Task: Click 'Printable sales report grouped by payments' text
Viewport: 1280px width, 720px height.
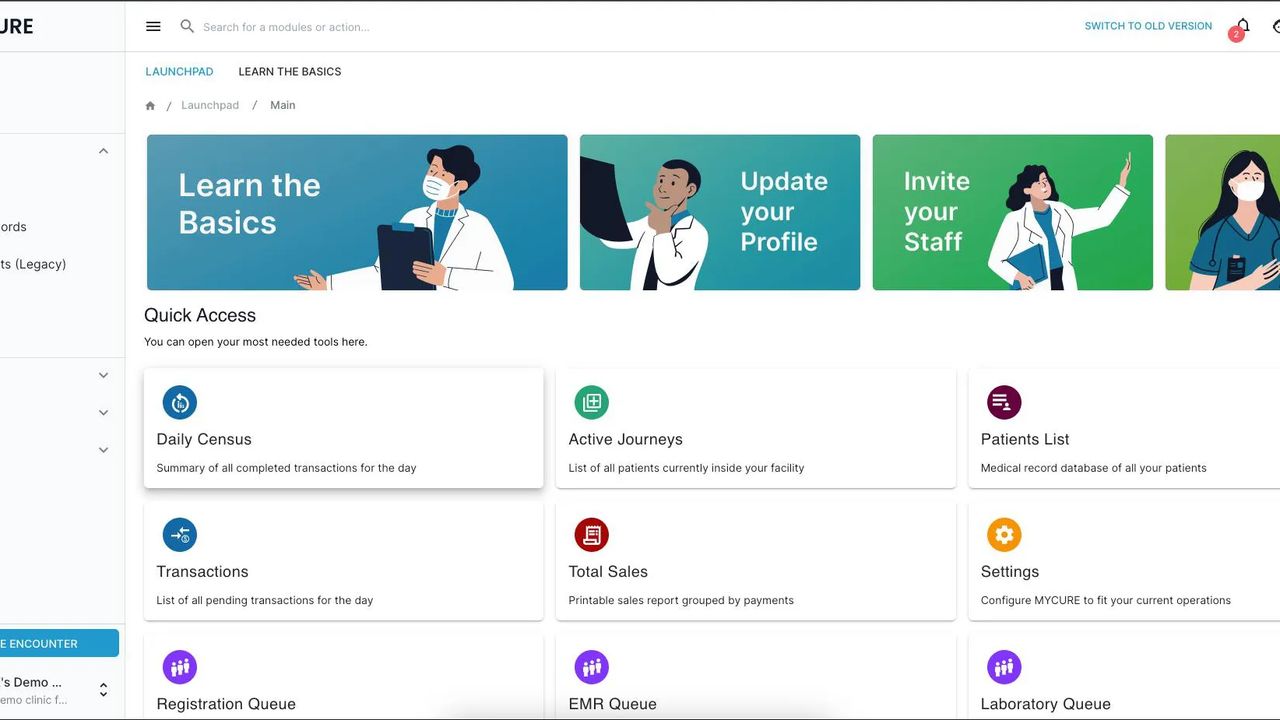Action: pos(681,601)
